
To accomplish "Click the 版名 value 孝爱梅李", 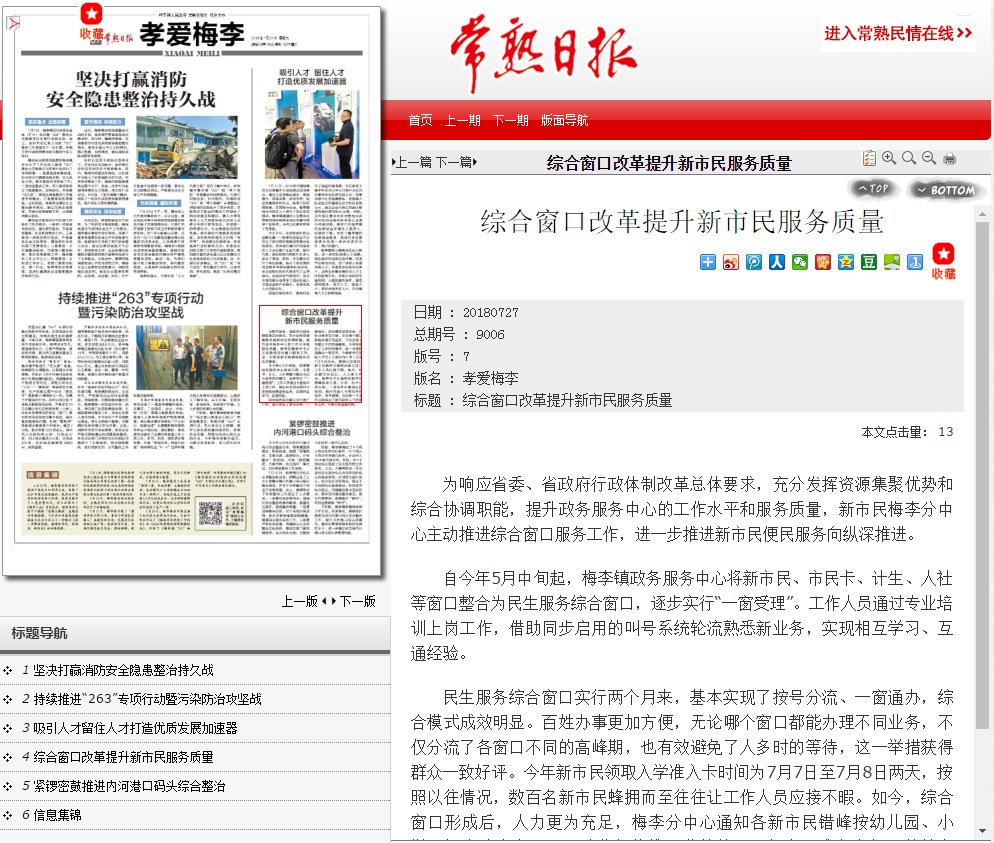I will pyautogui.click(x=490, y=378).
